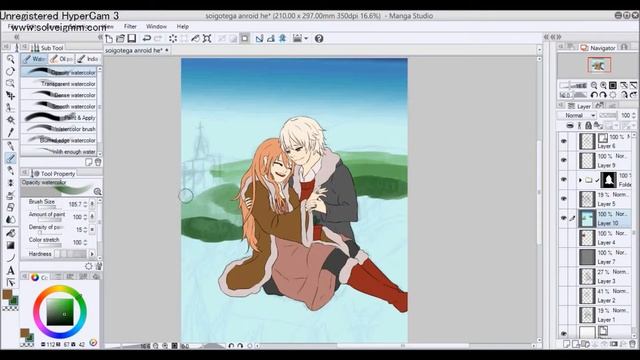The width and height of the screenshot is (640, 360).
Task: Open the Normal blending mode dropdown
Action: tap(577, 116)
